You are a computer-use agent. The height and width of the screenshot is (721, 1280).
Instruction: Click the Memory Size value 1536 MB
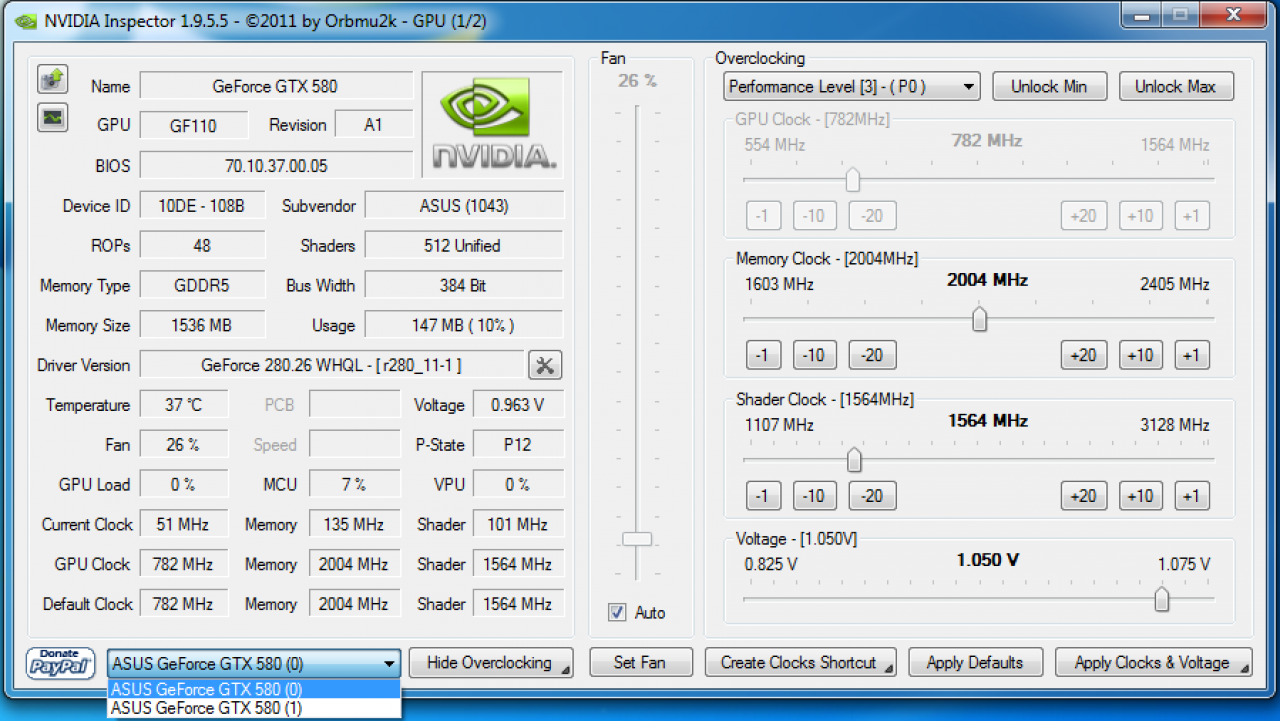(x=202, y=325)
